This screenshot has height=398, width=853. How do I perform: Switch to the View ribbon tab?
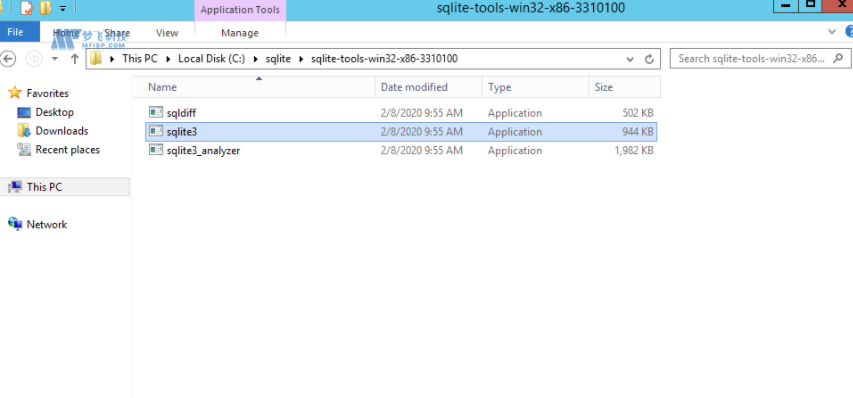(x=167, y=33)
